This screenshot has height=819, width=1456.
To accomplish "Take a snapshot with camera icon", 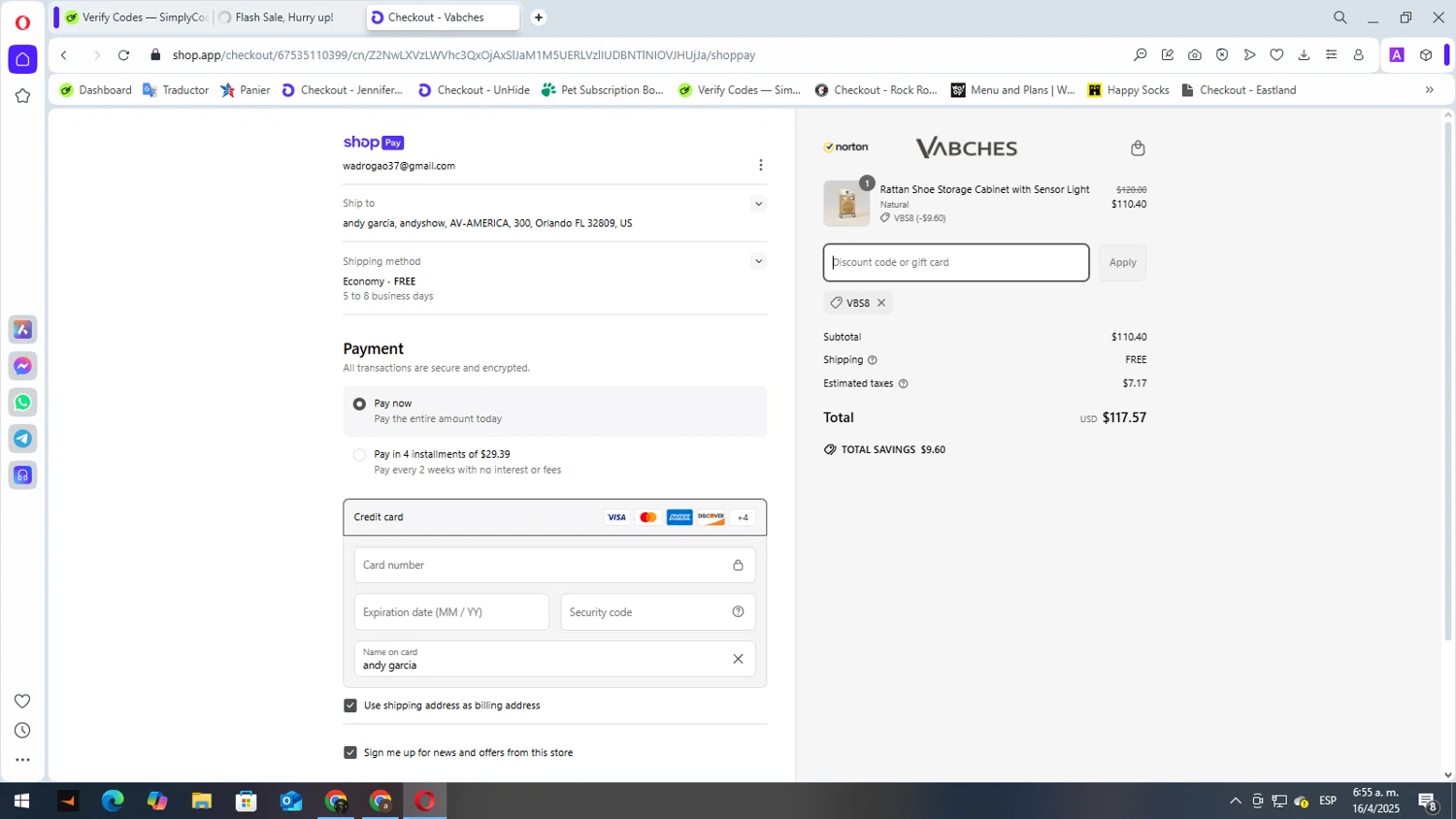I will (x=1195, y=55).
